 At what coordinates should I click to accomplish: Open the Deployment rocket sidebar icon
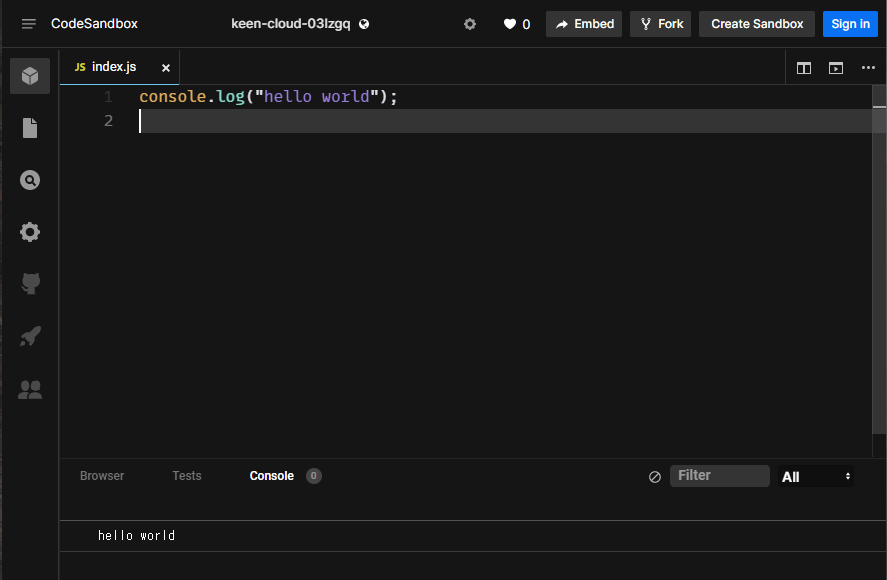[x=30, y=336]
